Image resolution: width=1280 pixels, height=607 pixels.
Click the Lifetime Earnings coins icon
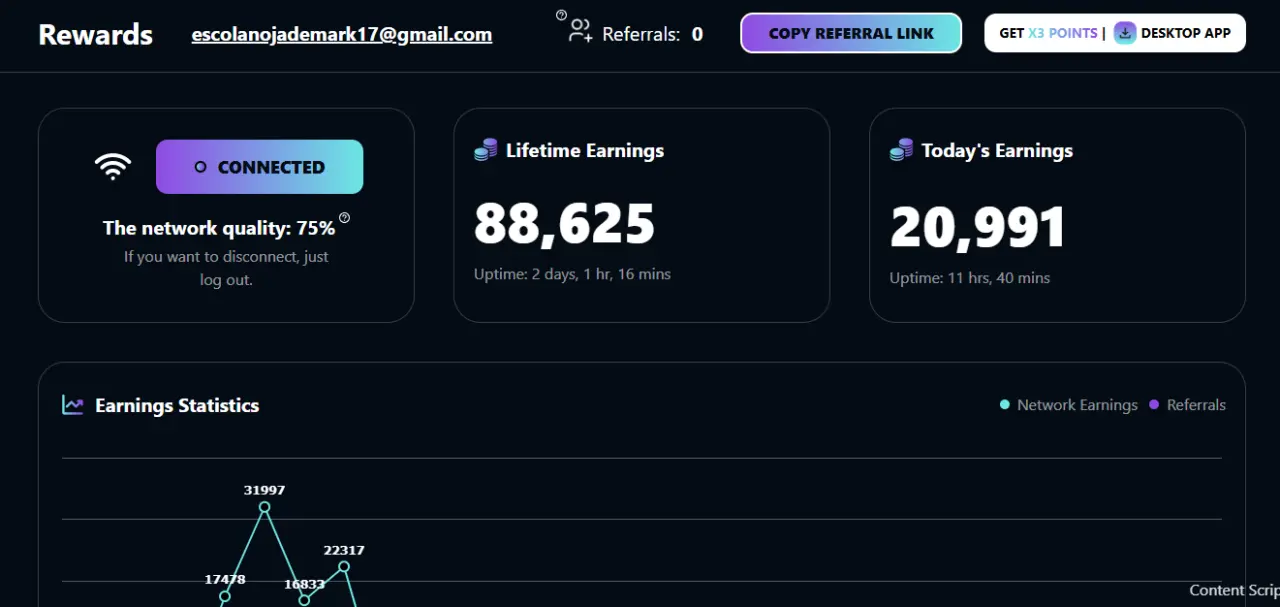(x=486, y=150)
